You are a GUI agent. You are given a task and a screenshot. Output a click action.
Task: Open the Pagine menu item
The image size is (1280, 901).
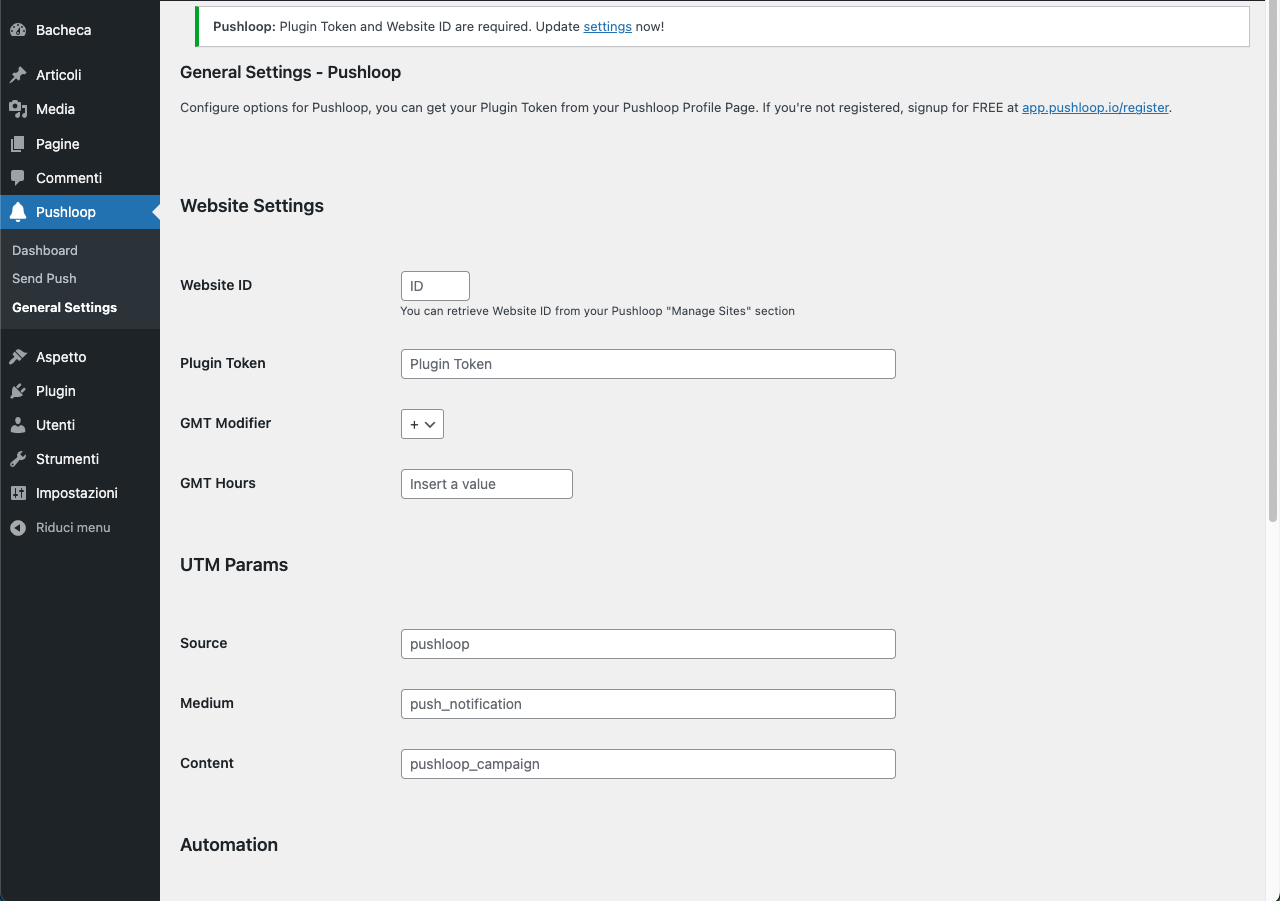80,144
